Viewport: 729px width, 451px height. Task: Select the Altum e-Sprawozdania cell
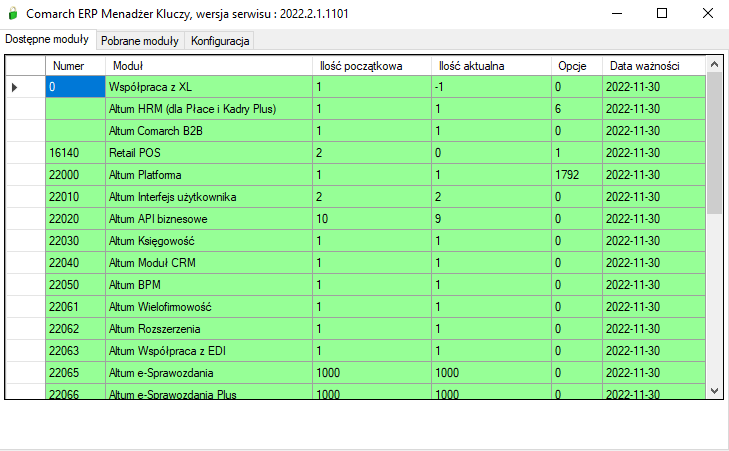(x=209, y=373)
